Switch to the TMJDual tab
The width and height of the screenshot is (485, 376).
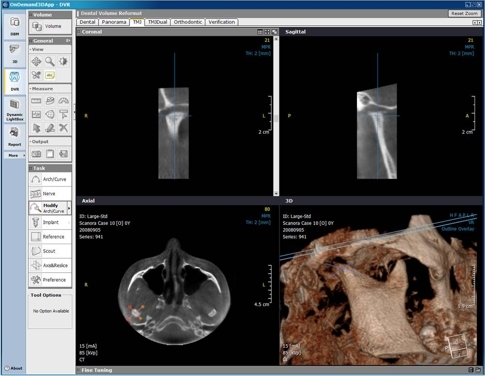[x=157, y=22]
